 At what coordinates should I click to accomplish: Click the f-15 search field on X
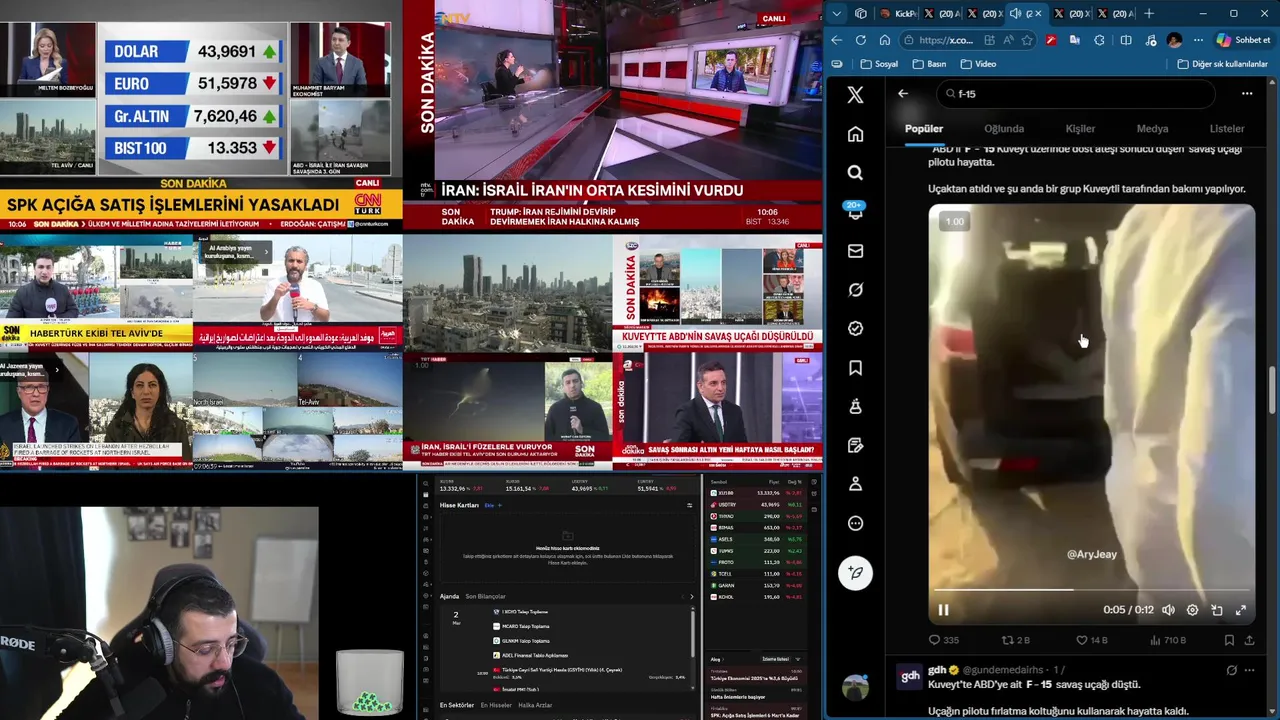point(1078,94)
